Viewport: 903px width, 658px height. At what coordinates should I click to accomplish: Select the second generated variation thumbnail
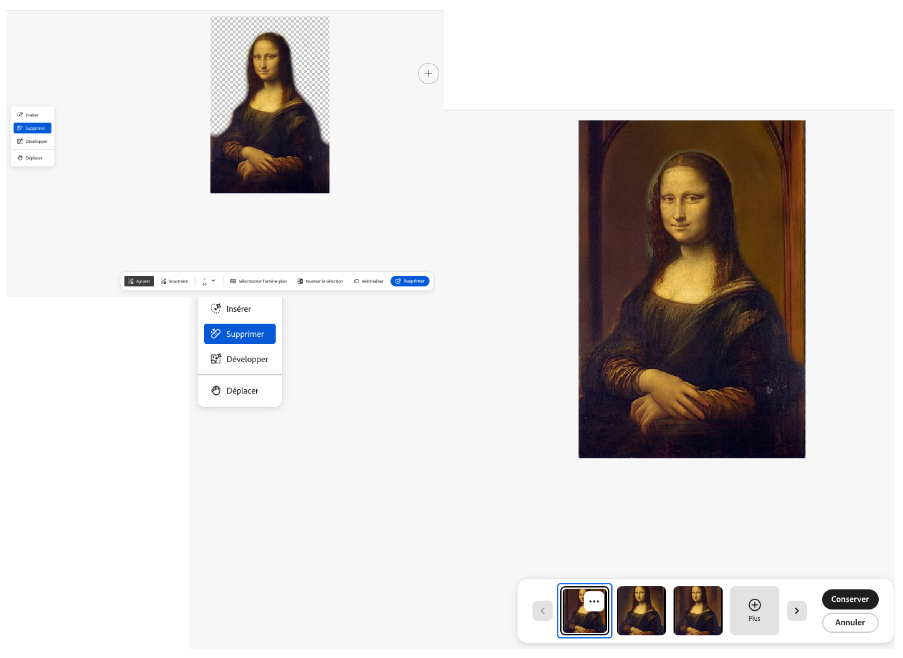tap(641, 610)
